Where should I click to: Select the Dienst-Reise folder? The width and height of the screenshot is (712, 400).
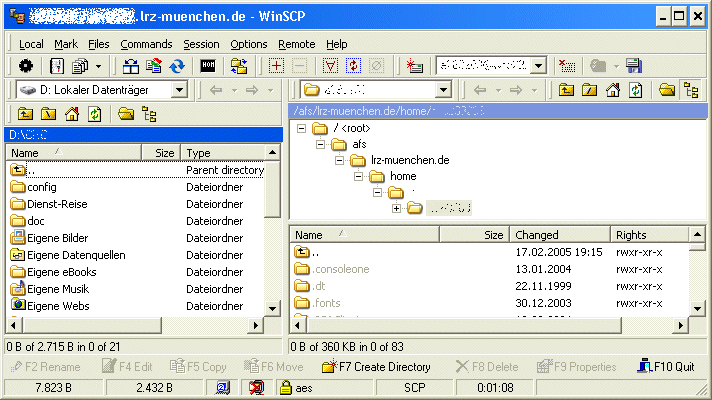(57, 204)
